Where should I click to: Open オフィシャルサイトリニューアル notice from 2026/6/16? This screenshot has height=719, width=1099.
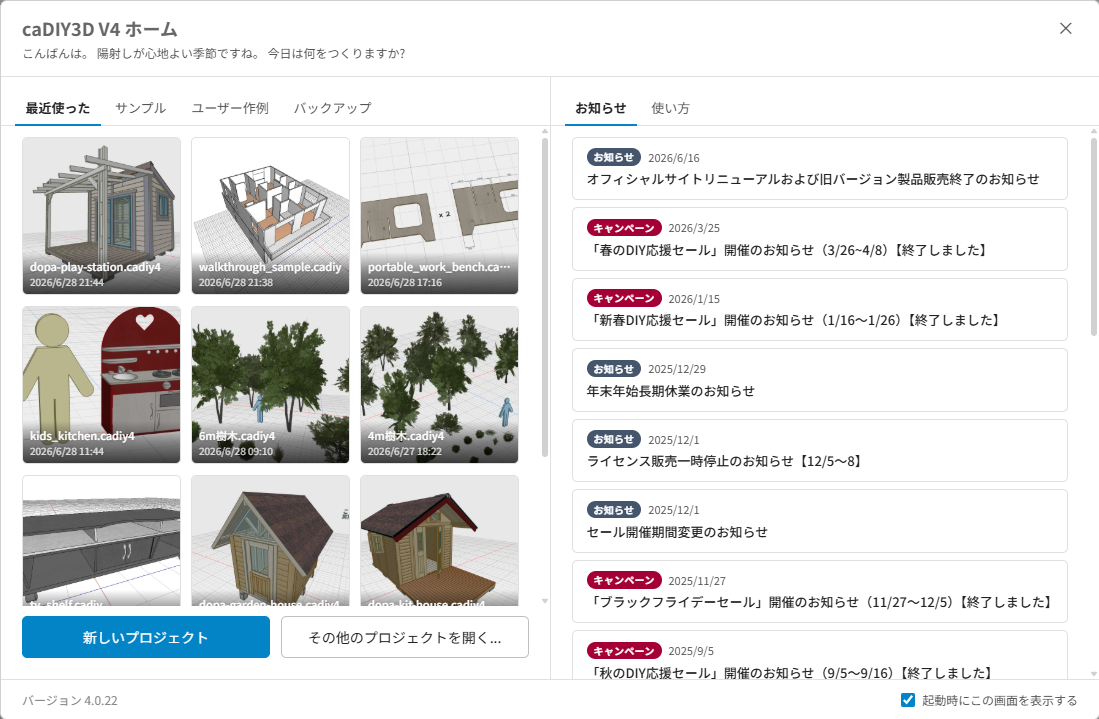click(819, 169)
